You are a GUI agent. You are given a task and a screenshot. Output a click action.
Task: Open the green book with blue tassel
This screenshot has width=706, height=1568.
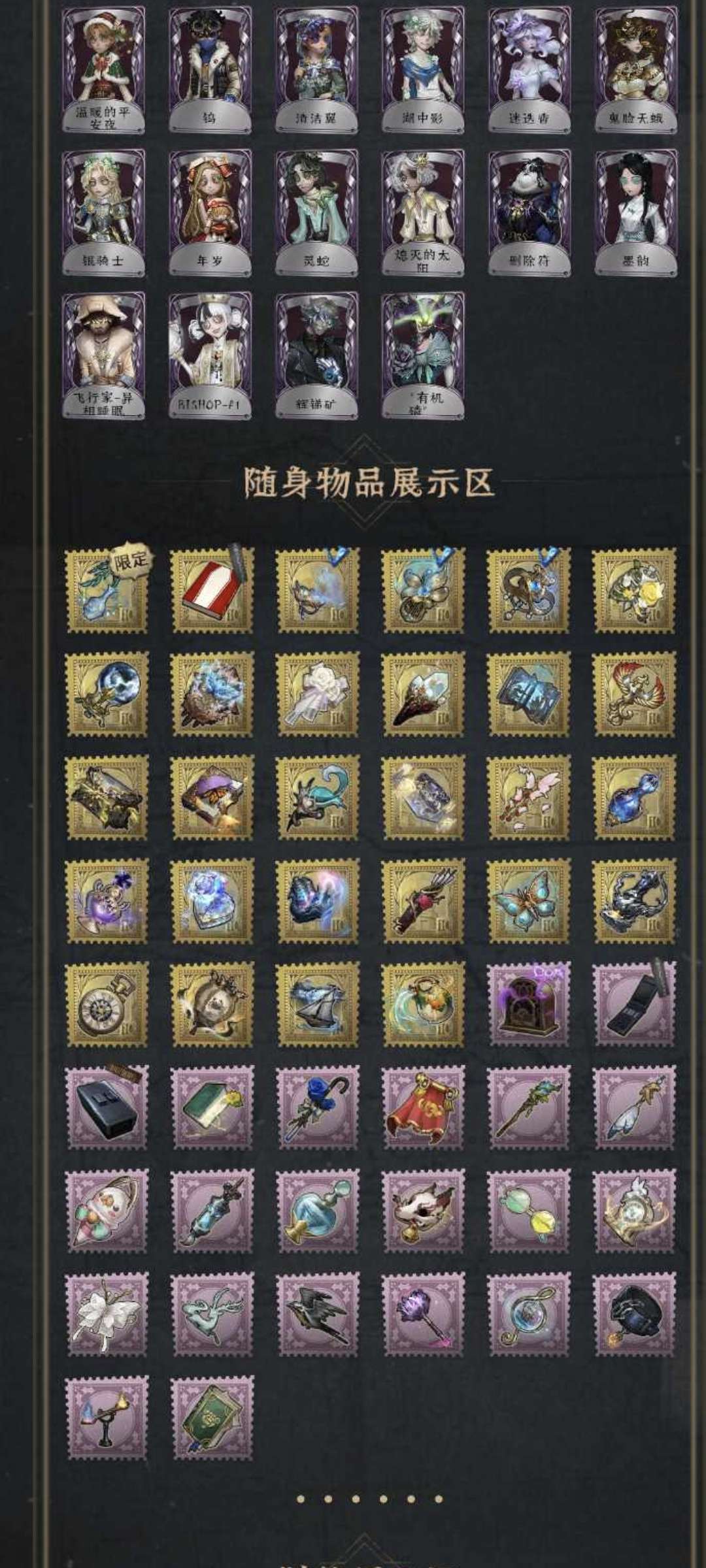212,1418
